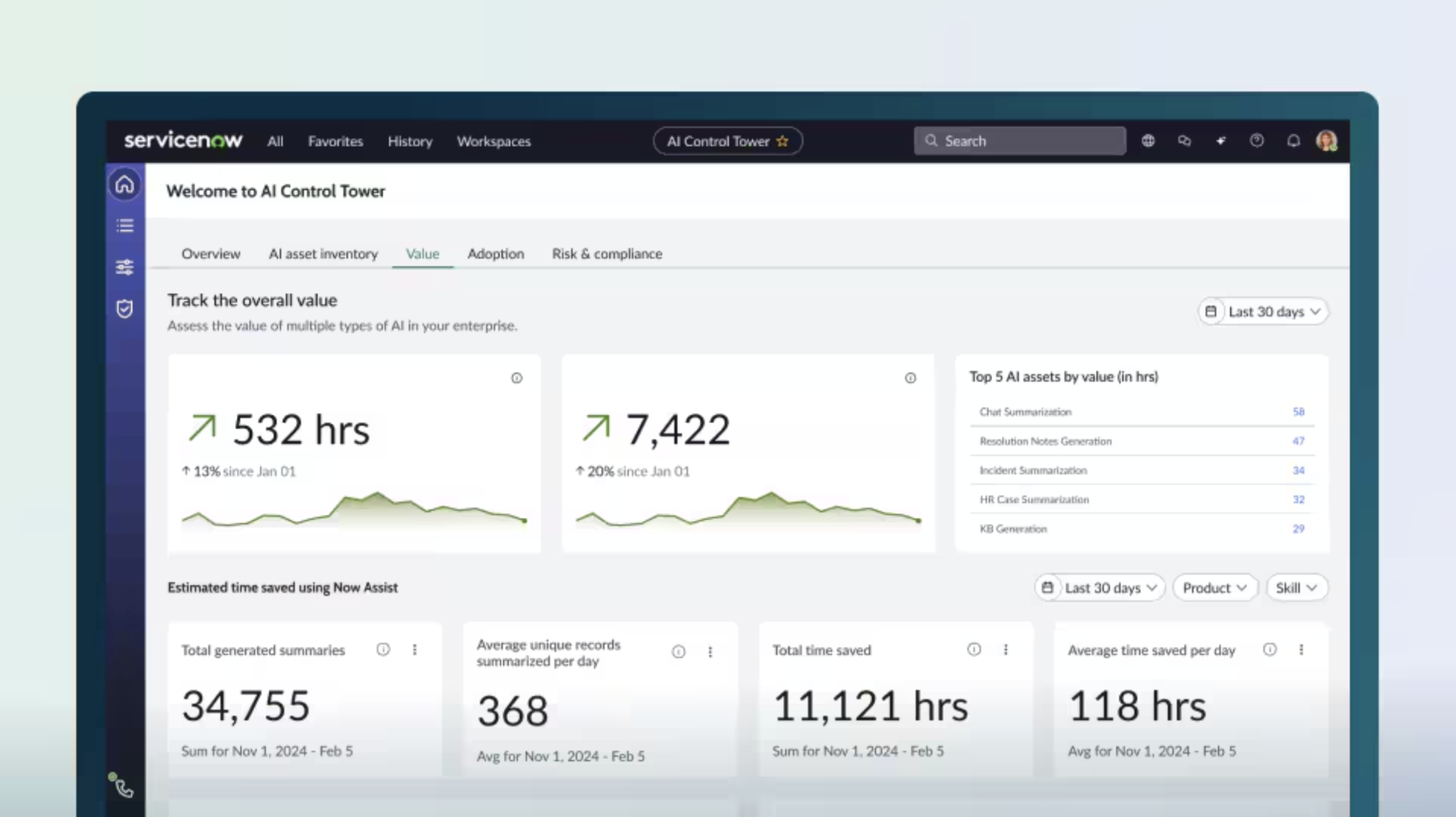Click info icon for Total generated summaries
This screenshot has height=817, width=1456.
[x=383, y=649]
